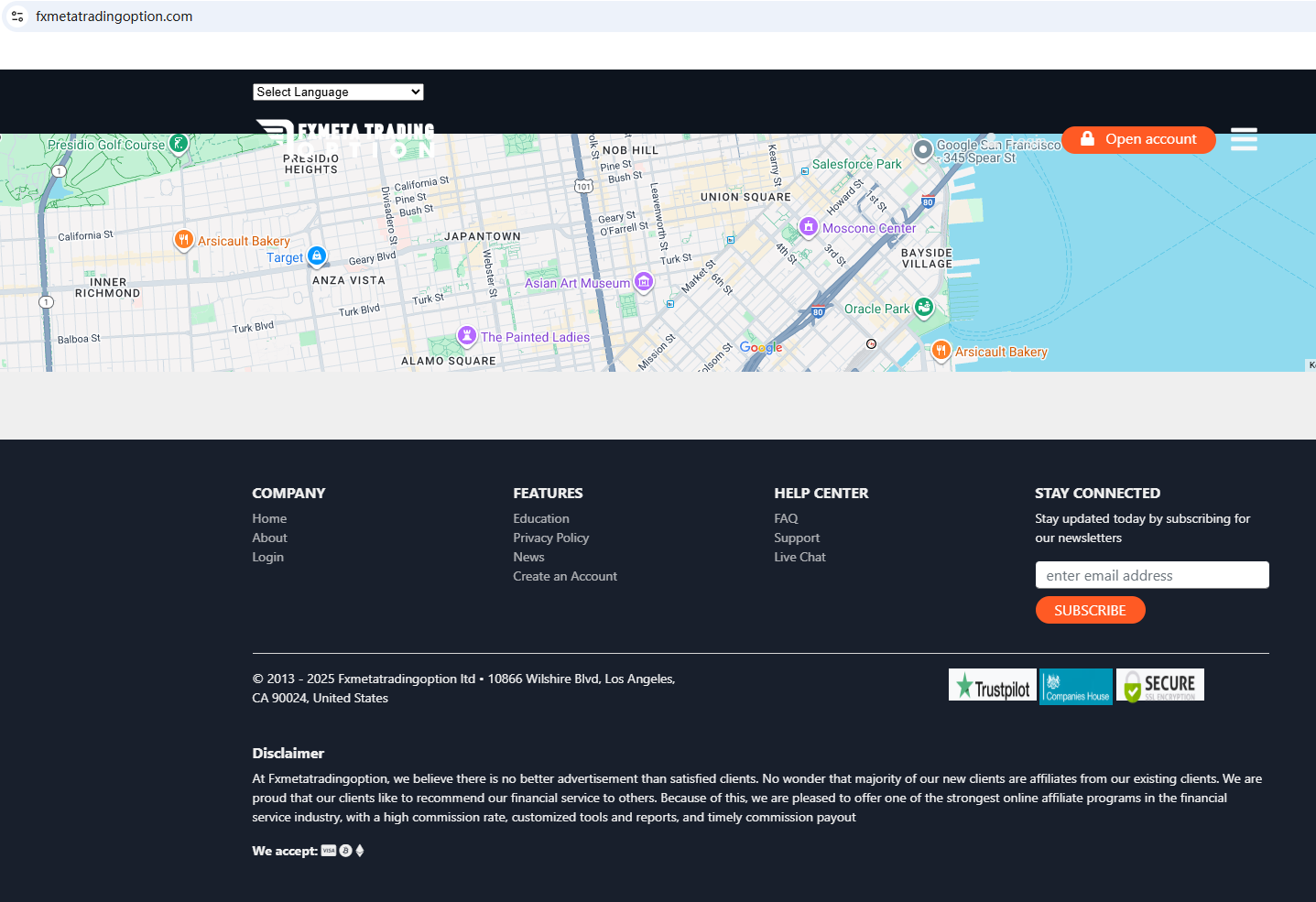This screenshot has width=1316, height=902.
Task: Click the Asian Art Museum map pin
Action: tap(644, 282)
